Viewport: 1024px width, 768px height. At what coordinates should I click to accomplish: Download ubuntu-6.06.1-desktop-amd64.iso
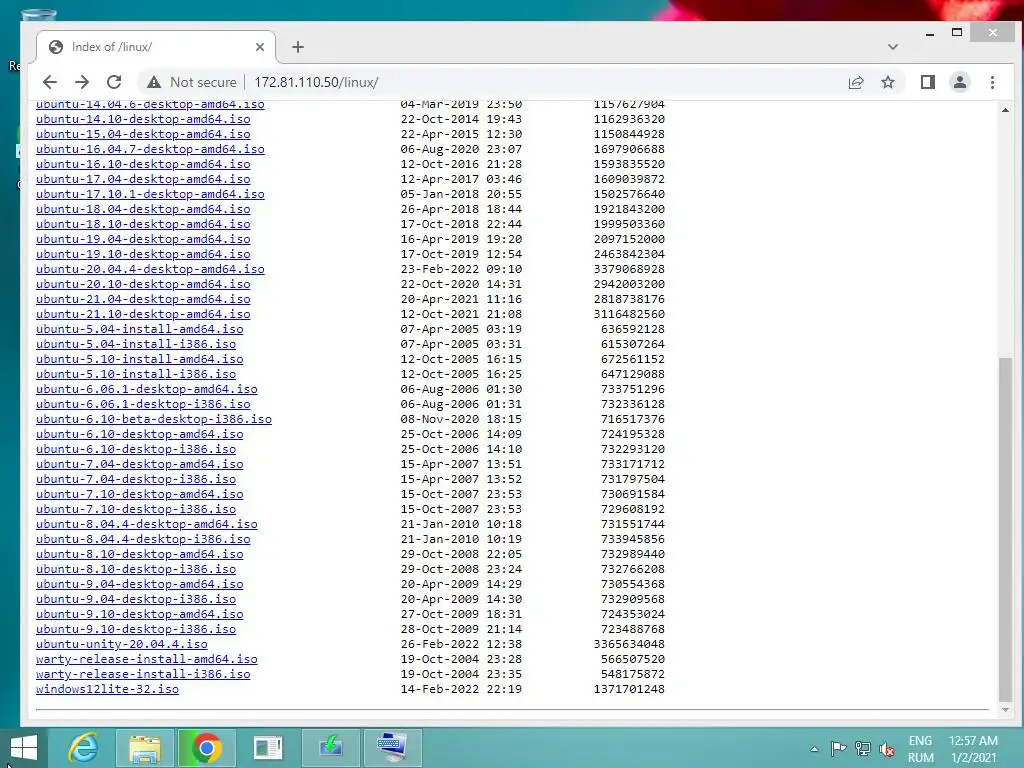pos(146,389)
